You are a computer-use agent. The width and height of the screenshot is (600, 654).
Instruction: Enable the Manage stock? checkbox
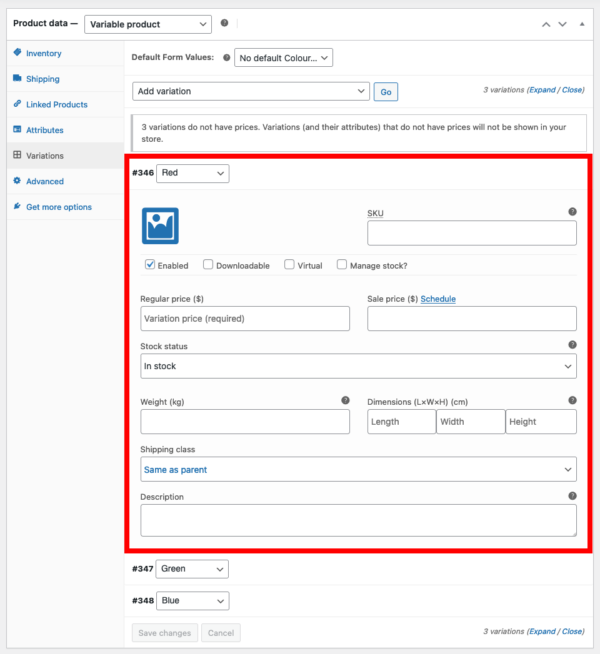click(x=342, y=265)
